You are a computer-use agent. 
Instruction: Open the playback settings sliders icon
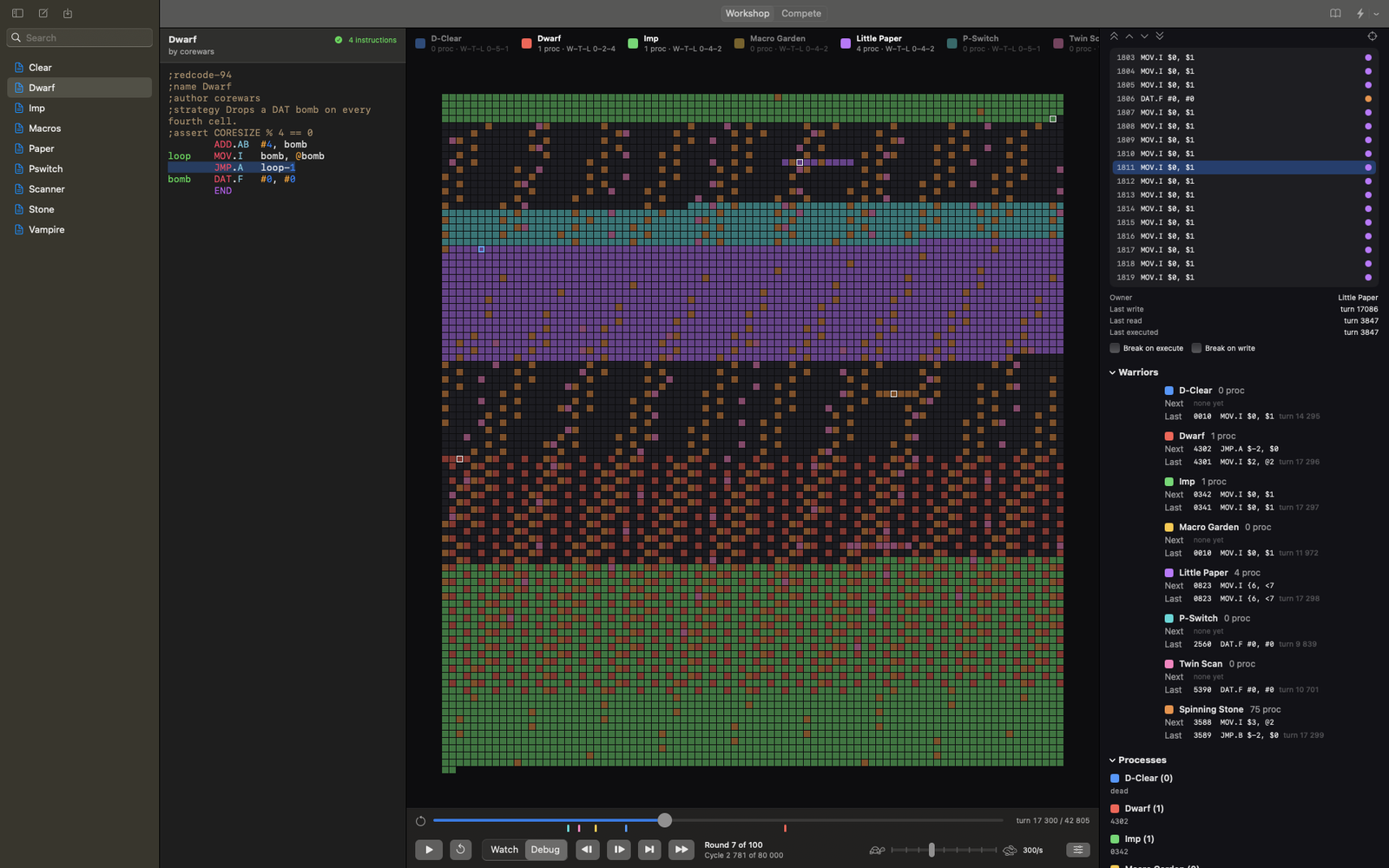pyautogui.click(x=1077, y=850)
